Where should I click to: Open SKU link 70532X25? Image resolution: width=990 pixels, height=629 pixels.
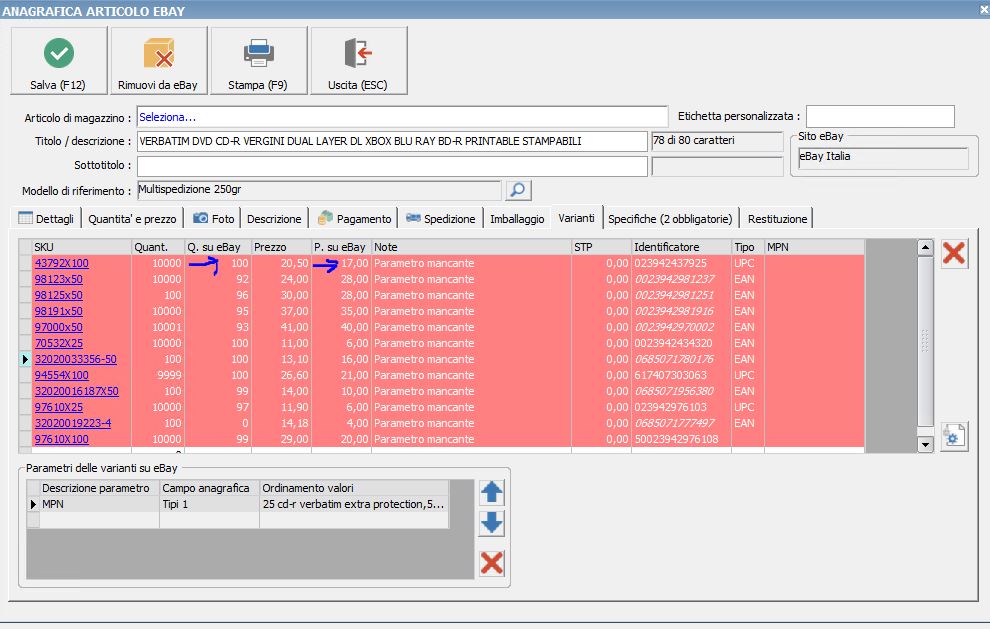pos(59,343)
